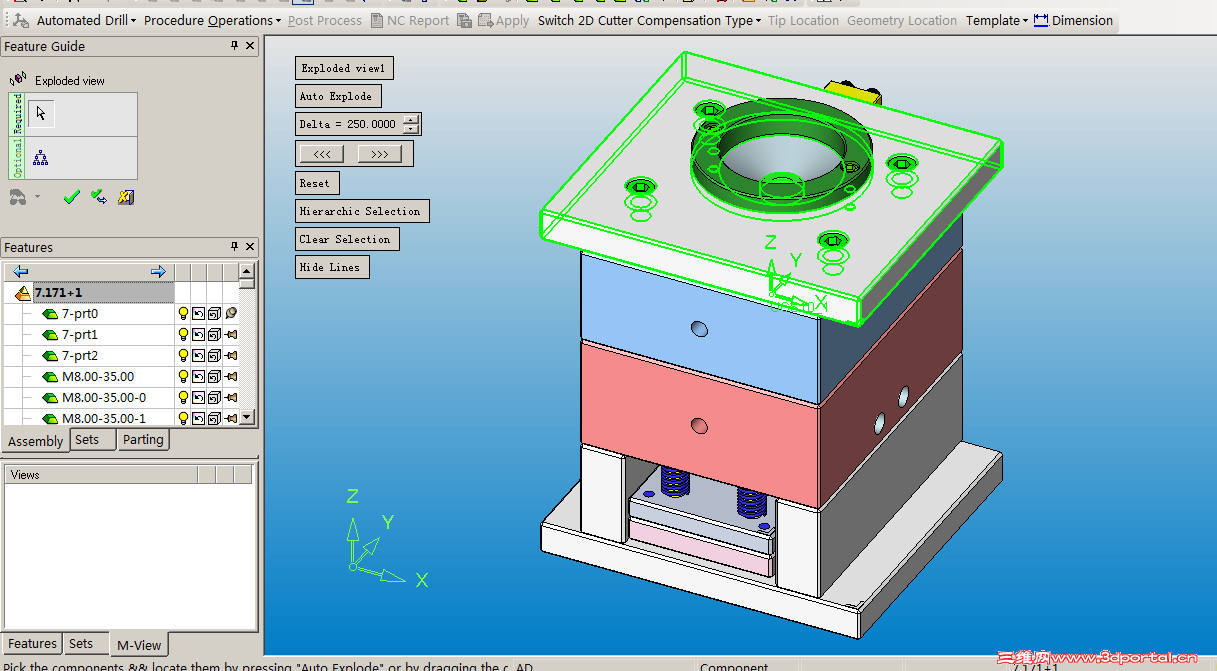Toggle light bulb visibility for 7-prt2
The height and width of the screenshot is (671, 1217).
[x=183, y=356]
